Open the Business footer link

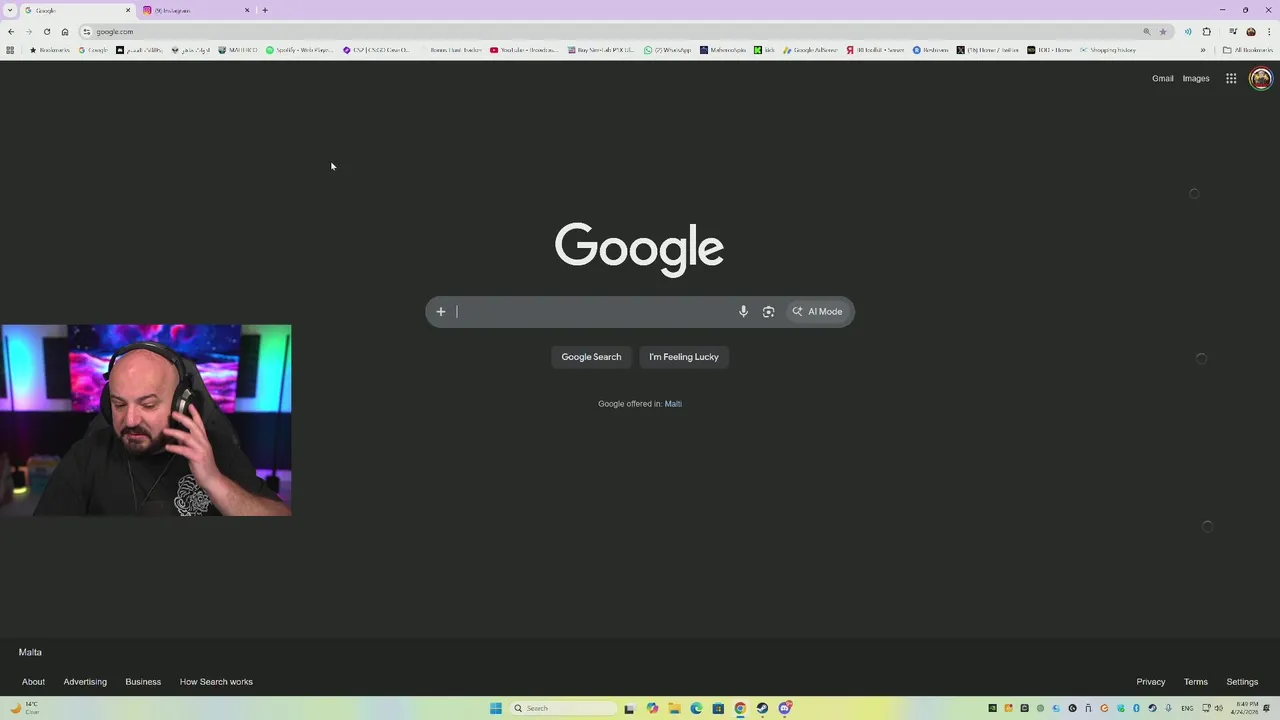[143, 682]
